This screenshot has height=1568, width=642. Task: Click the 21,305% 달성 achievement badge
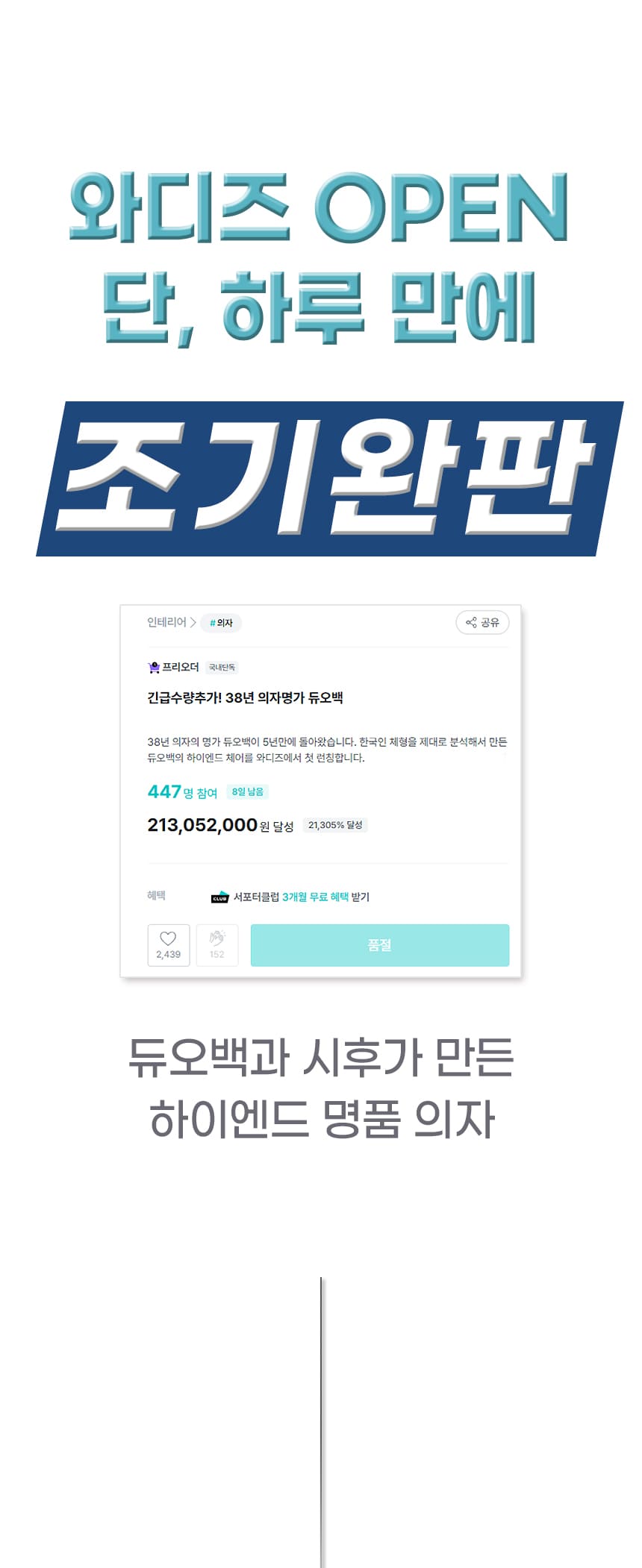tap(335, 825)
